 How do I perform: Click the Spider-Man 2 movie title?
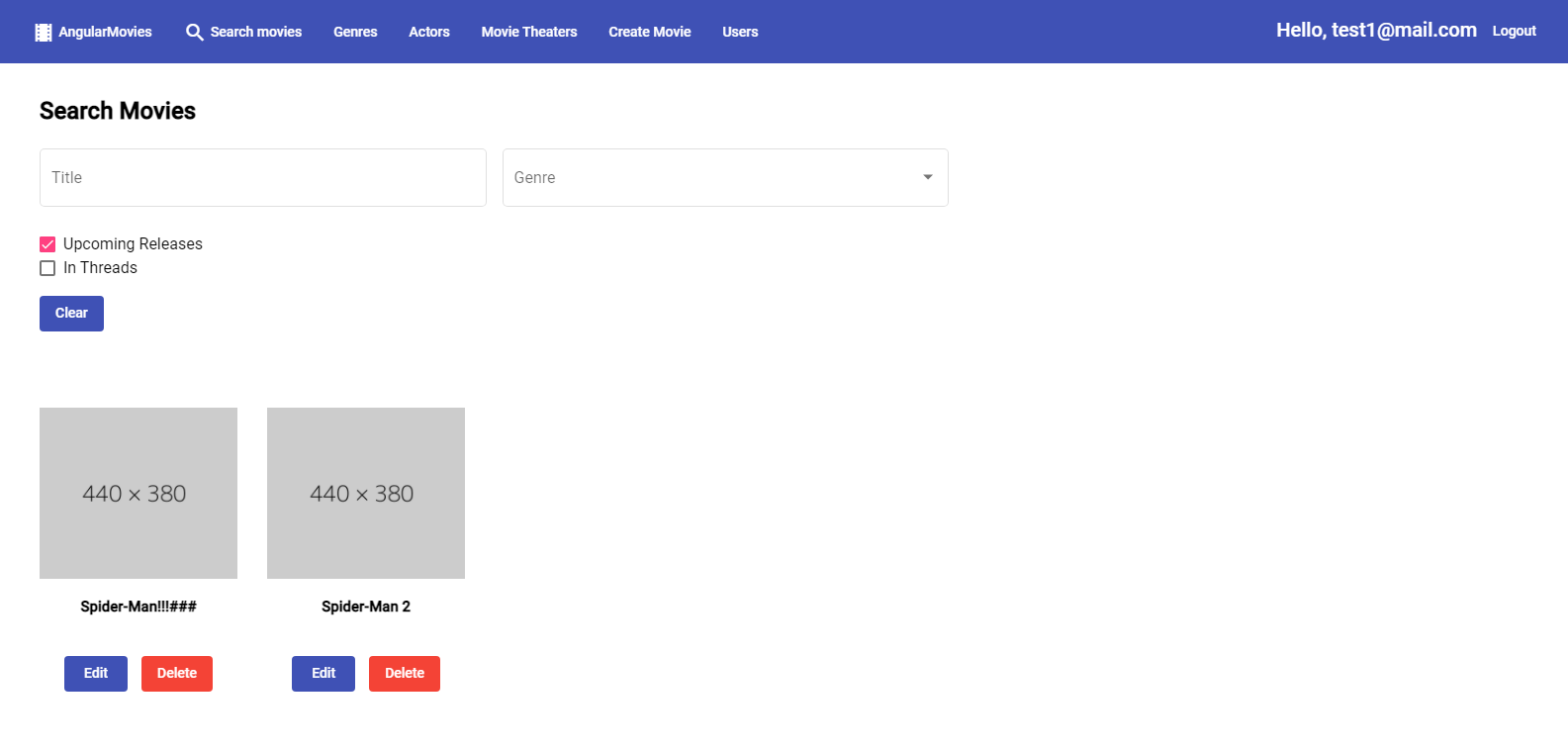coord(366,607)
